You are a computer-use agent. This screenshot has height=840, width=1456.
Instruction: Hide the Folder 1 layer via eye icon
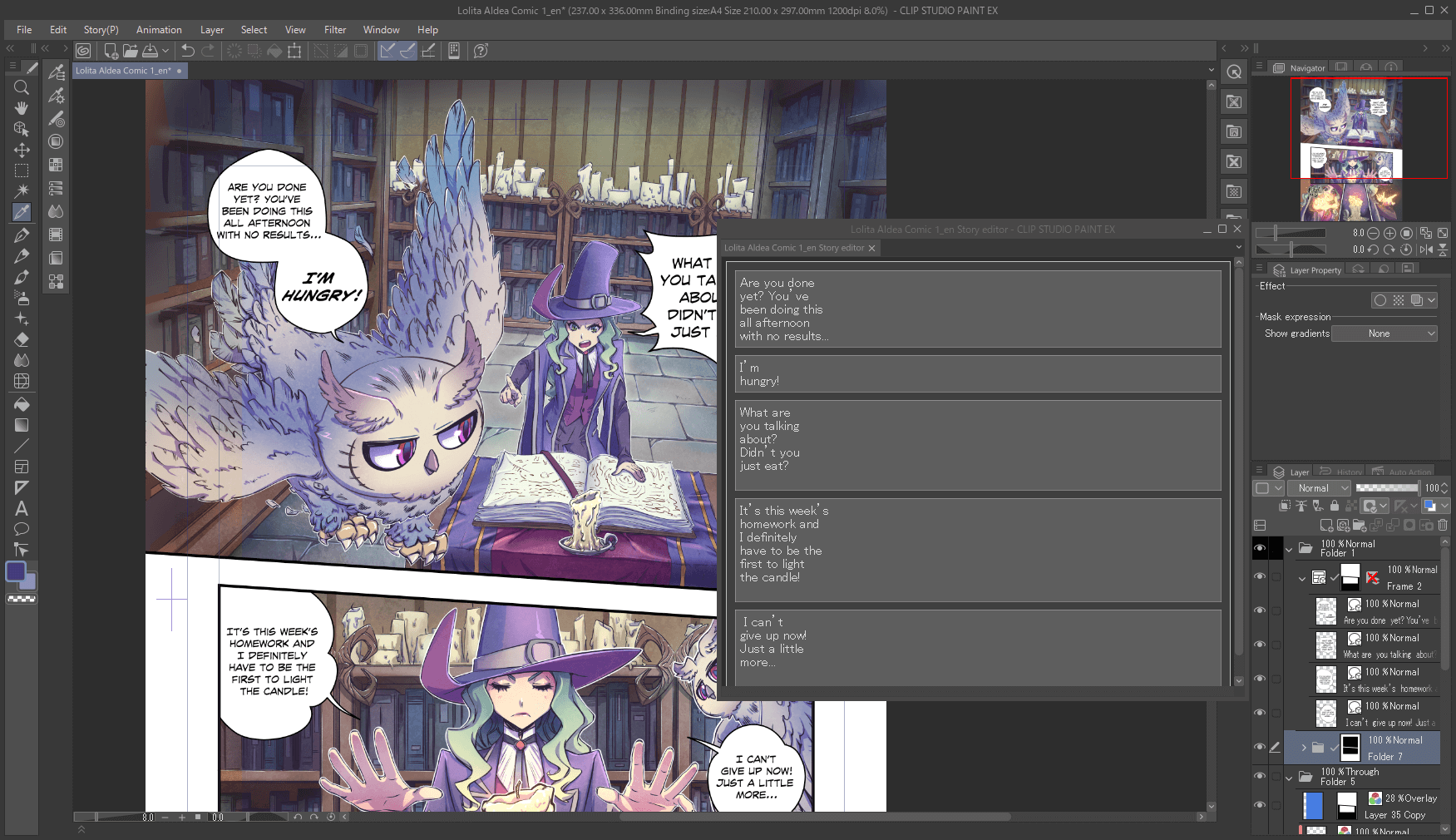[x=1260, y=548]
